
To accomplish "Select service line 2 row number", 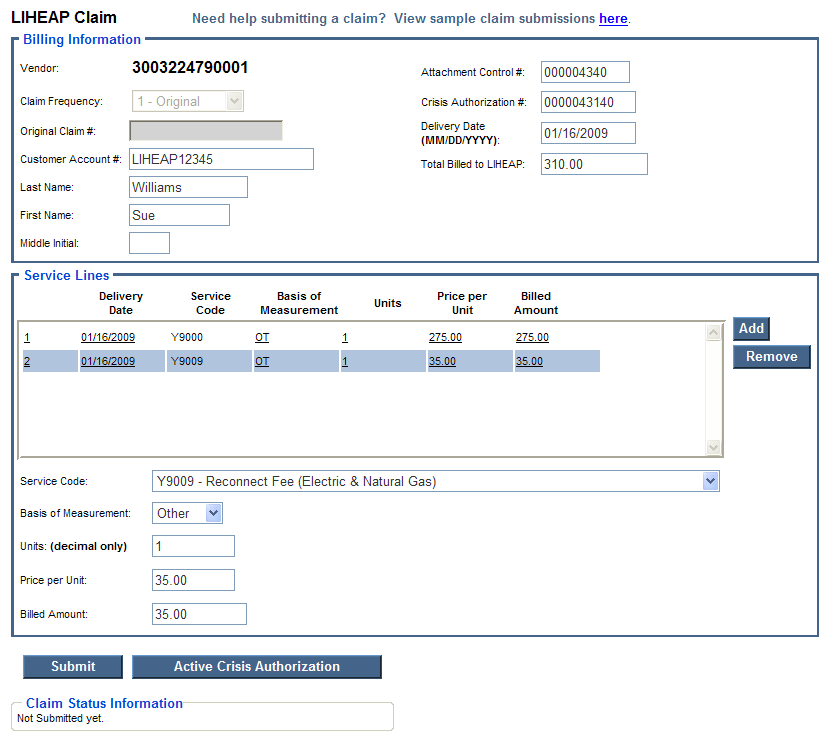I will [x=27, y=362].
